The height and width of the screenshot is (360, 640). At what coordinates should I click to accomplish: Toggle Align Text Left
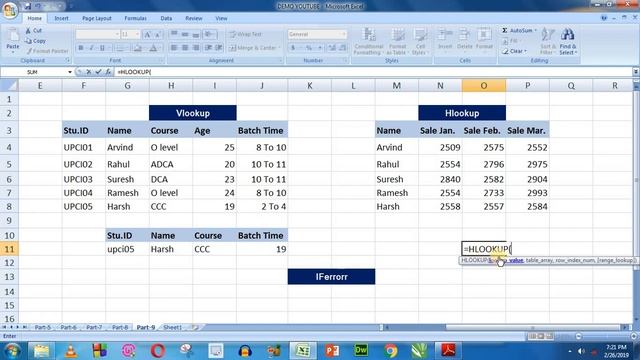coord(174,48)
